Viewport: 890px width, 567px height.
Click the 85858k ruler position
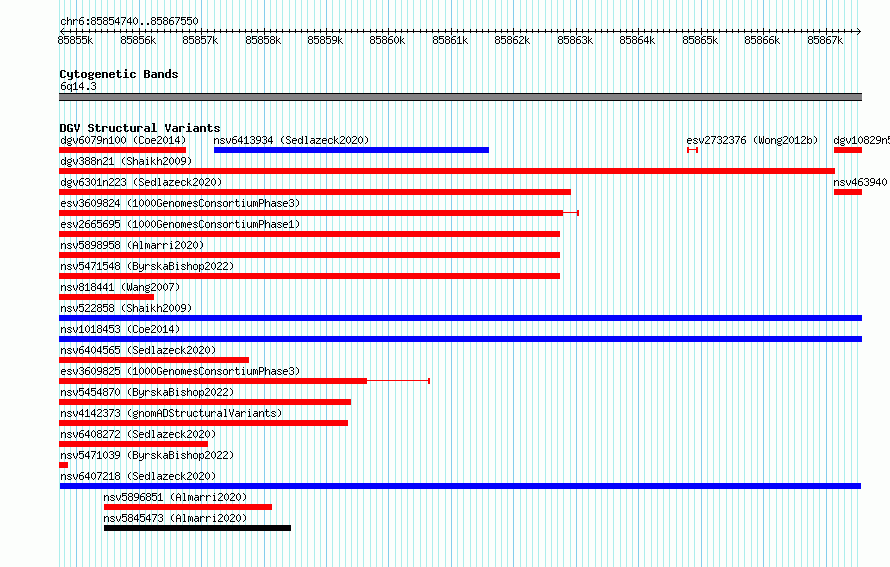tap(263, 40)
